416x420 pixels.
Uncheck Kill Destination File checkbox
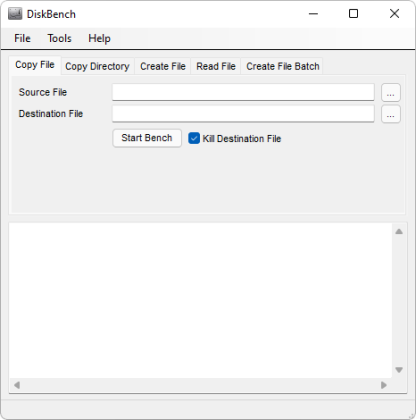pos(194,138)
